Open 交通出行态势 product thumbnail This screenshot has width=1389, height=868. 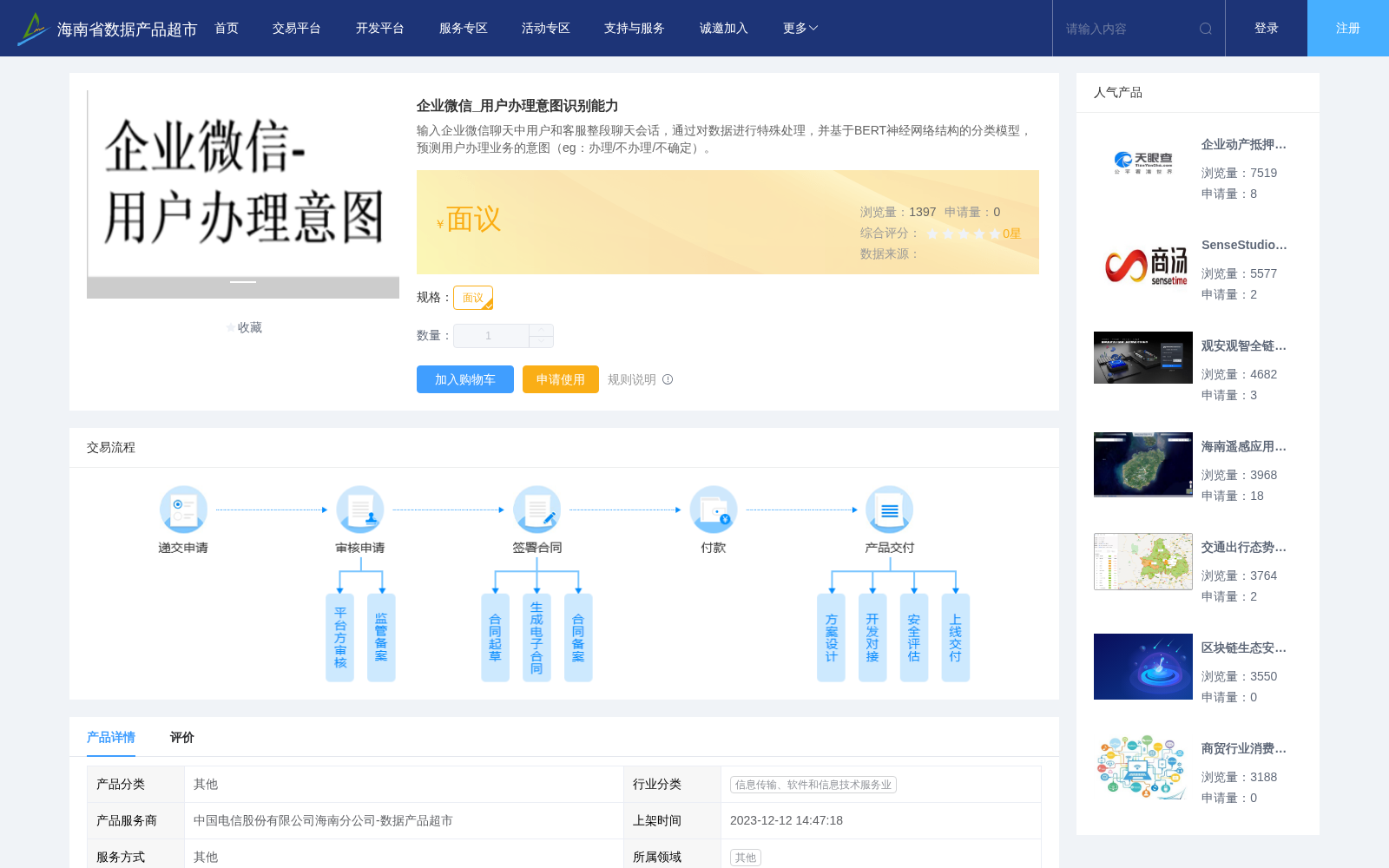(x=1143, y=562)
